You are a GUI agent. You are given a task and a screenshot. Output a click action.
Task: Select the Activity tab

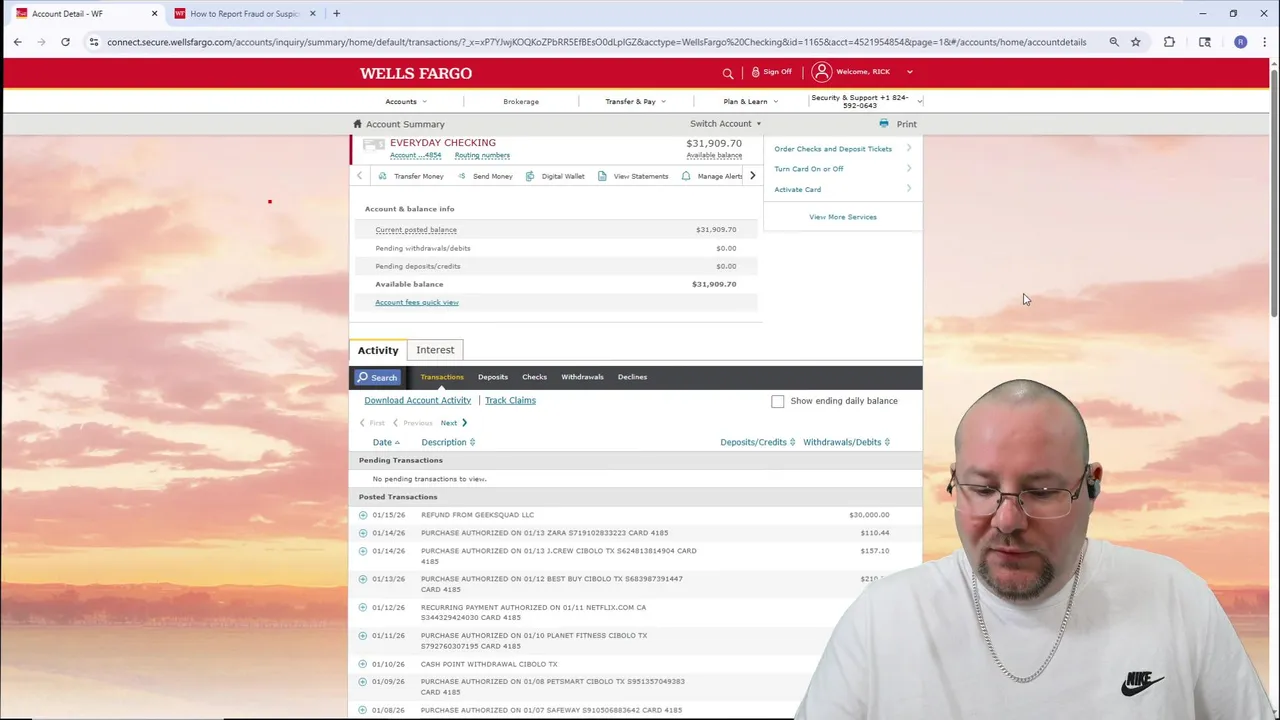[378, 350]
